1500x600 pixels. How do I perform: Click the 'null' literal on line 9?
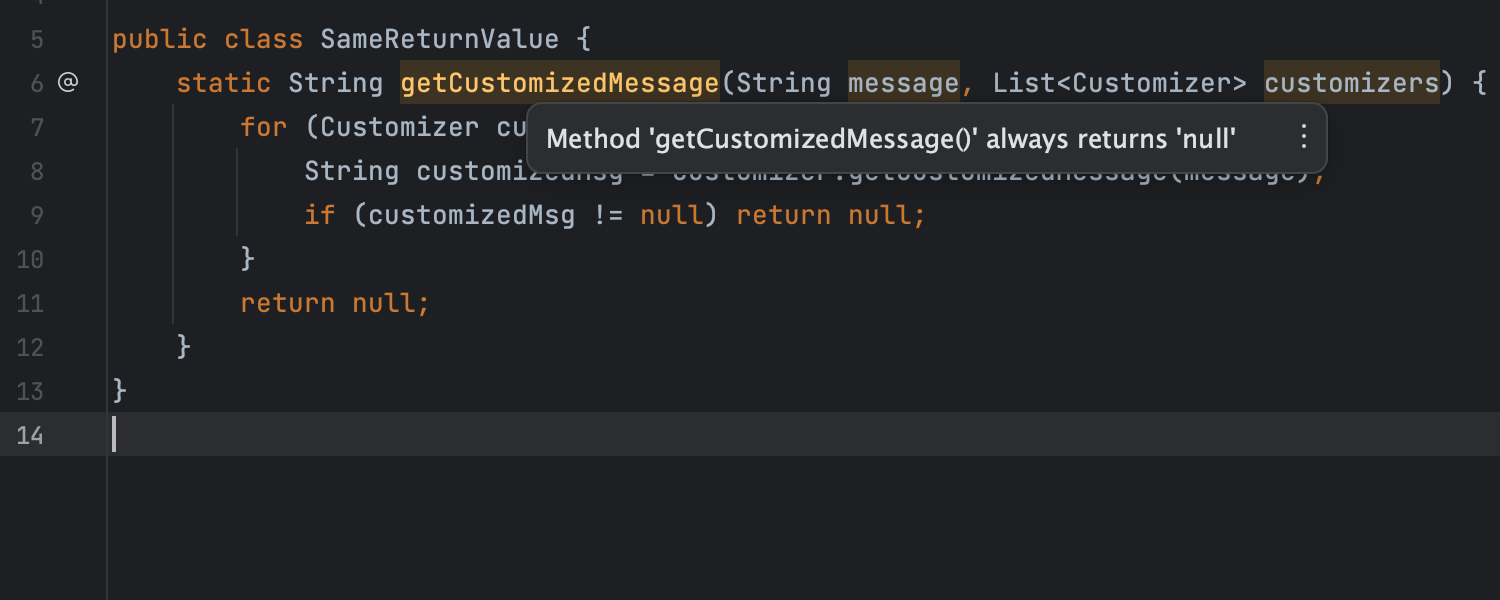[x=671, y=214]
